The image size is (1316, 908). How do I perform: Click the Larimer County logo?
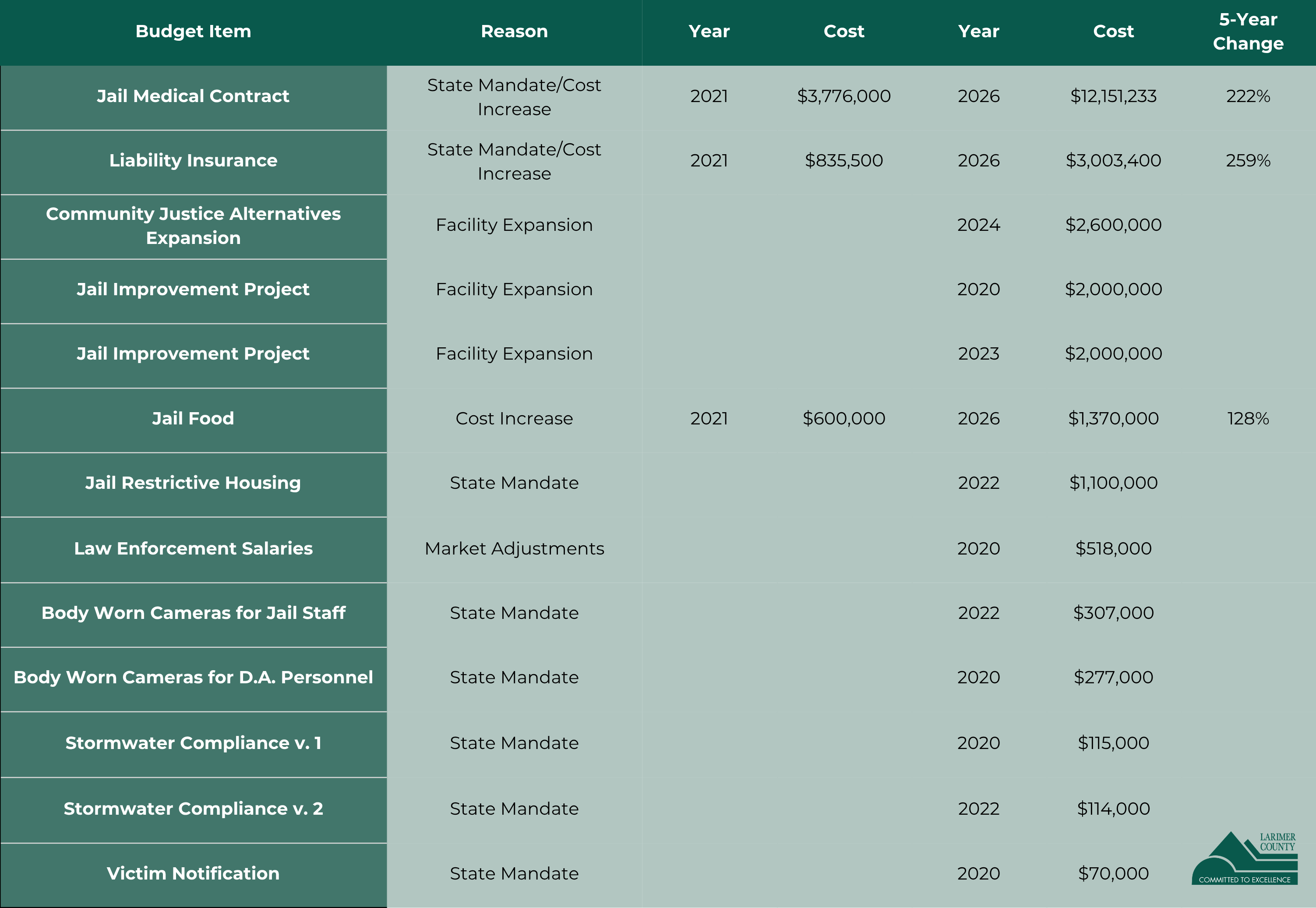pos(1244,858)
